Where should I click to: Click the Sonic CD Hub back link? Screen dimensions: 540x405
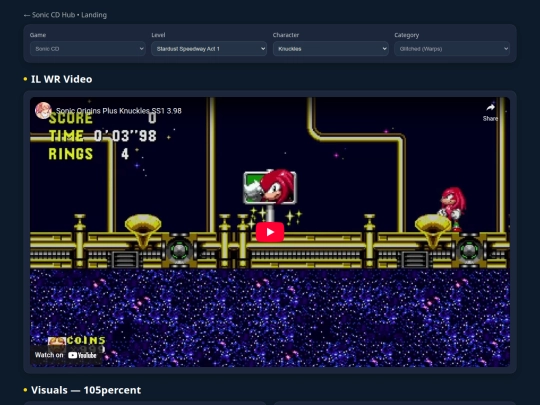click(x=65, y=15)
